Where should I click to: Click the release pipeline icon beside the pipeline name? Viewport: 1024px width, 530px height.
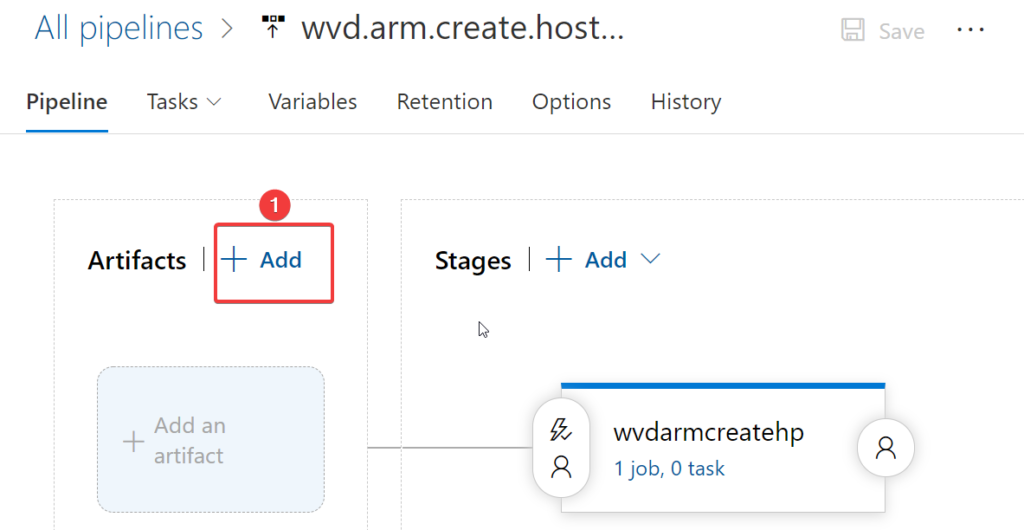click(x=272, y=29)
